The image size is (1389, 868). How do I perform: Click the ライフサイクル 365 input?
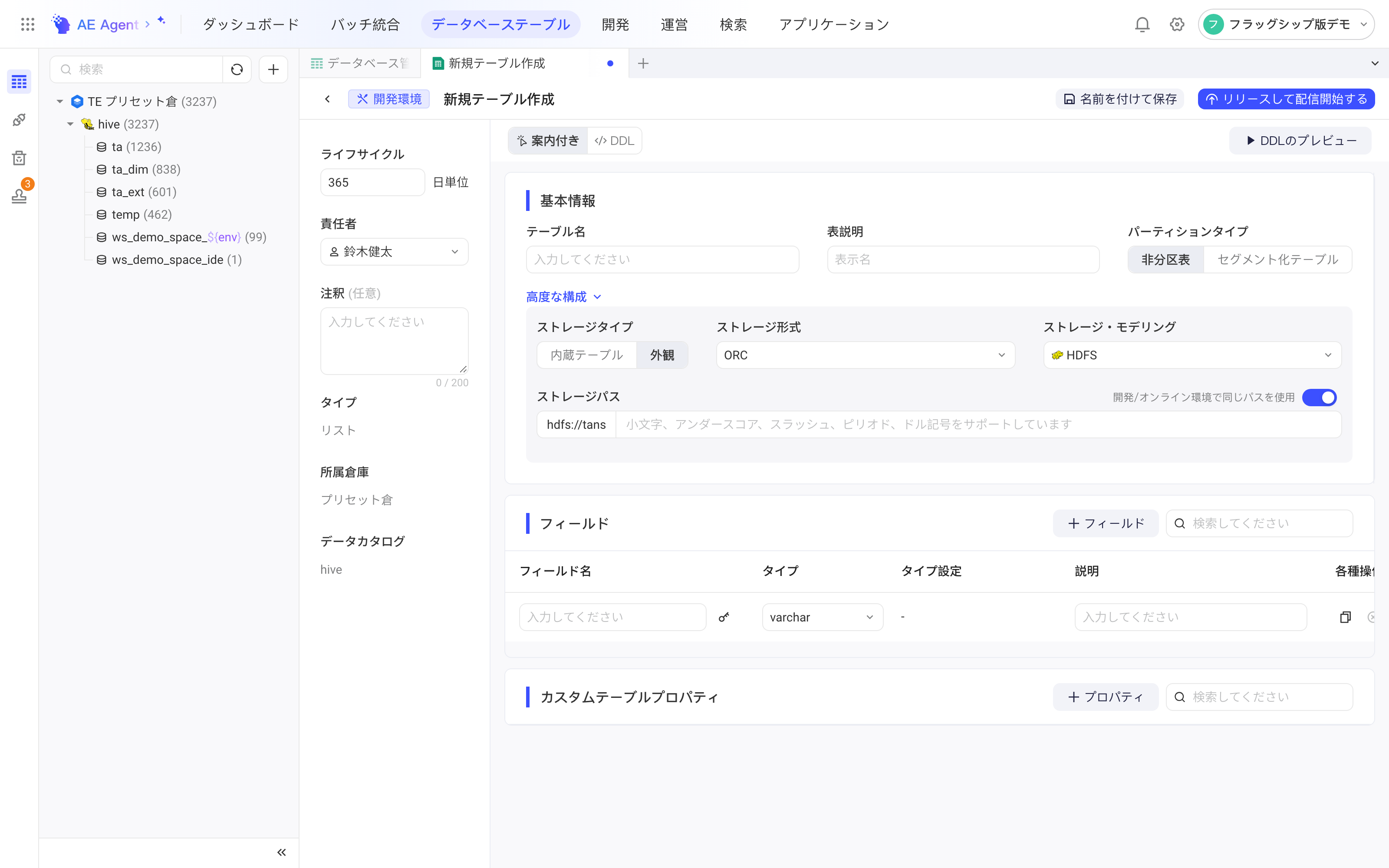[x=372, y=182]
